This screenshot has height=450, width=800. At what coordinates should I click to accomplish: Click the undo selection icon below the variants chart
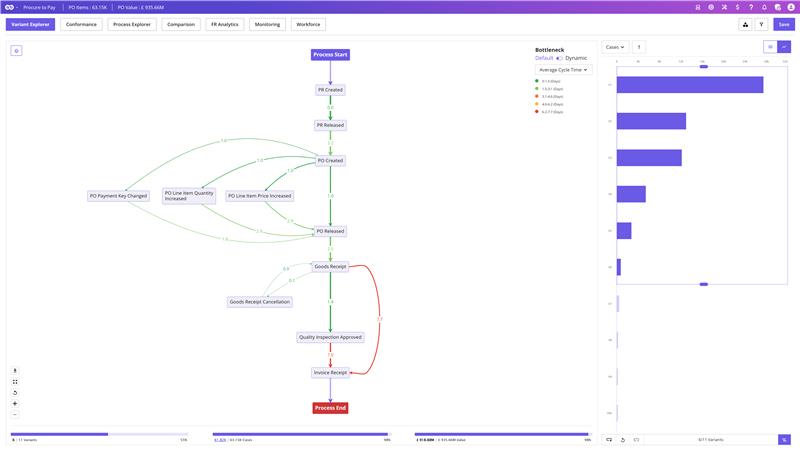click(x=623, y=439)
